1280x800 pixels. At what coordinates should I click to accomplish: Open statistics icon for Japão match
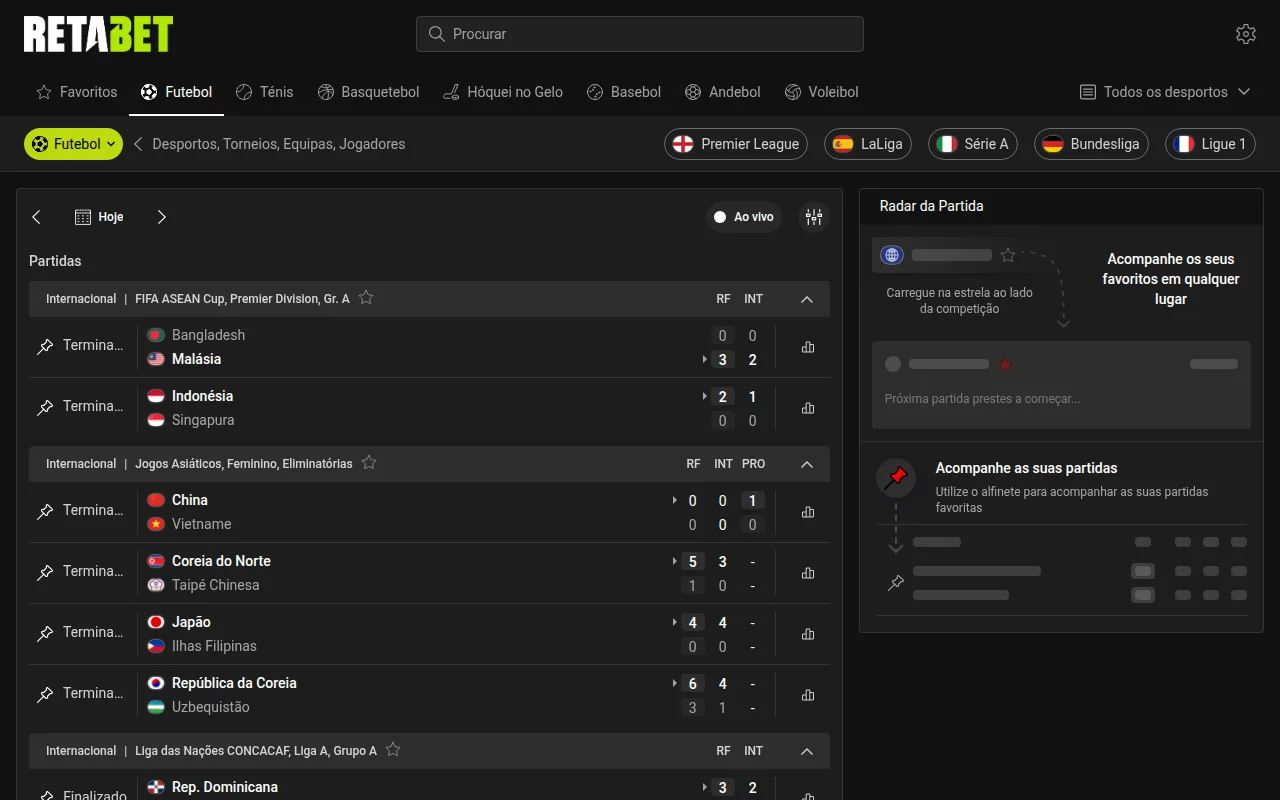pyautogui.click(x=808, y=634)
